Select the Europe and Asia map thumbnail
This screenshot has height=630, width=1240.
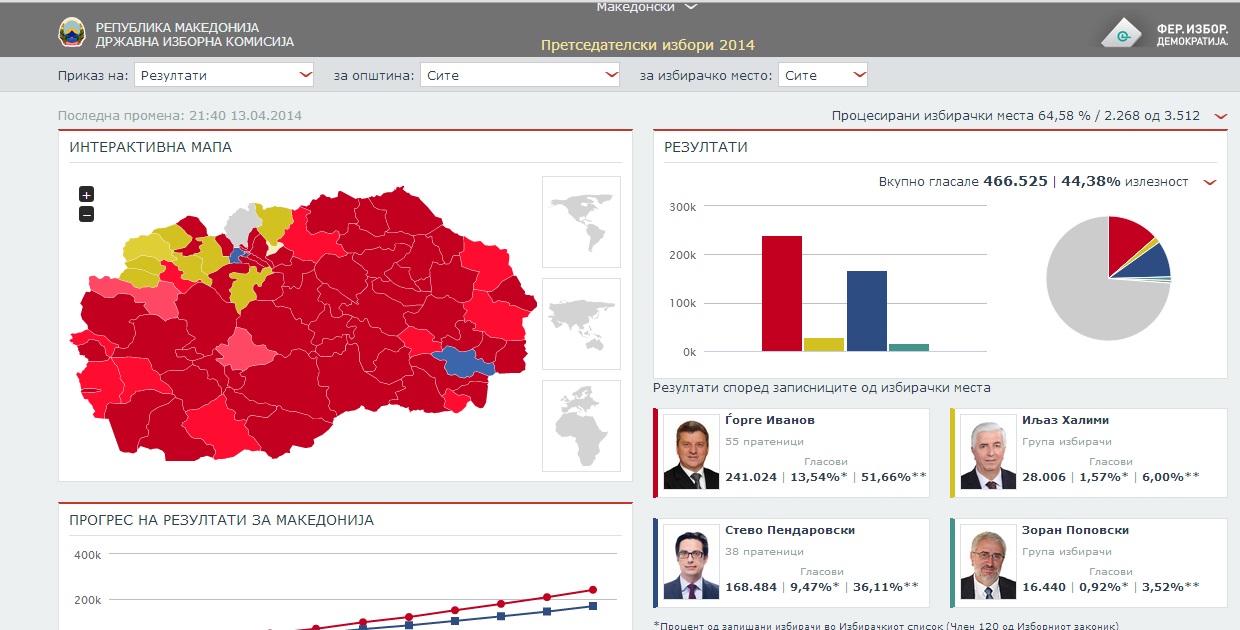coord(581,324)
